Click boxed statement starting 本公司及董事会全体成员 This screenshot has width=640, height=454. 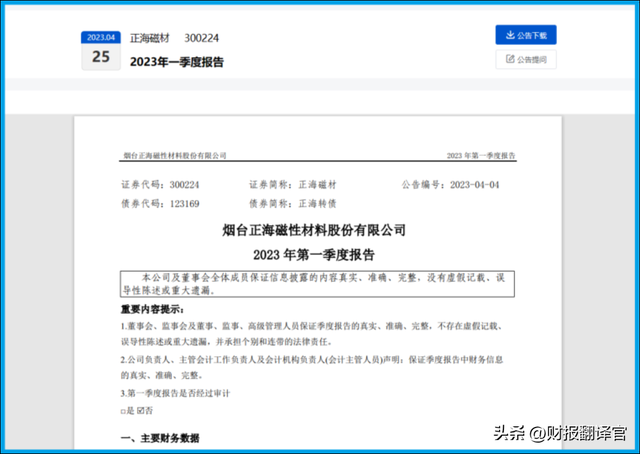[x=317, y=284]
